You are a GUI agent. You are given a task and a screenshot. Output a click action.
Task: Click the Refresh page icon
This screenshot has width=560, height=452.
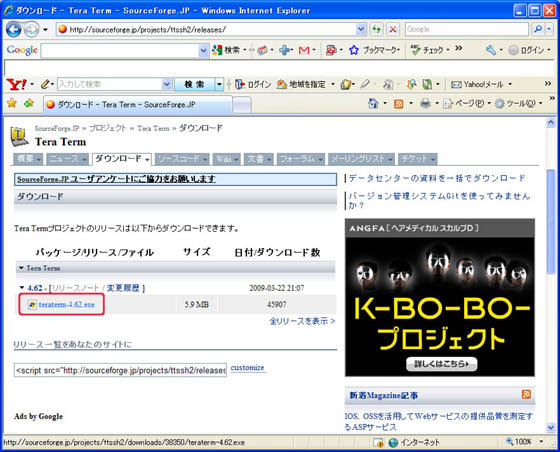(377, 29)
